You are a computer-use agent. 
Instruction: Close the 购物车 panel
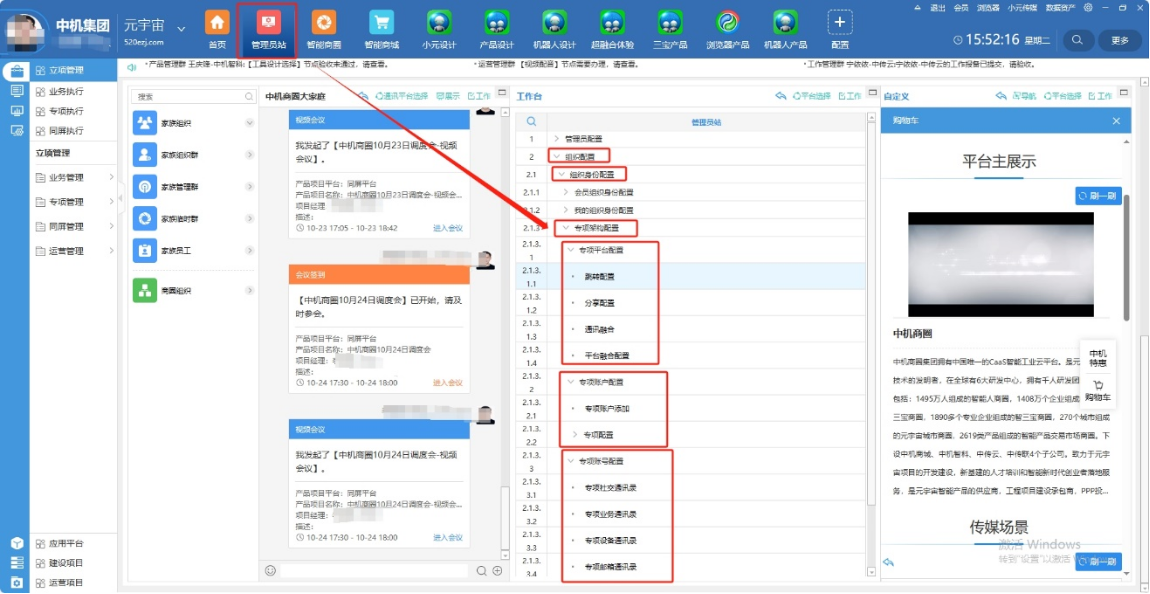click(x=1116, y=121)
